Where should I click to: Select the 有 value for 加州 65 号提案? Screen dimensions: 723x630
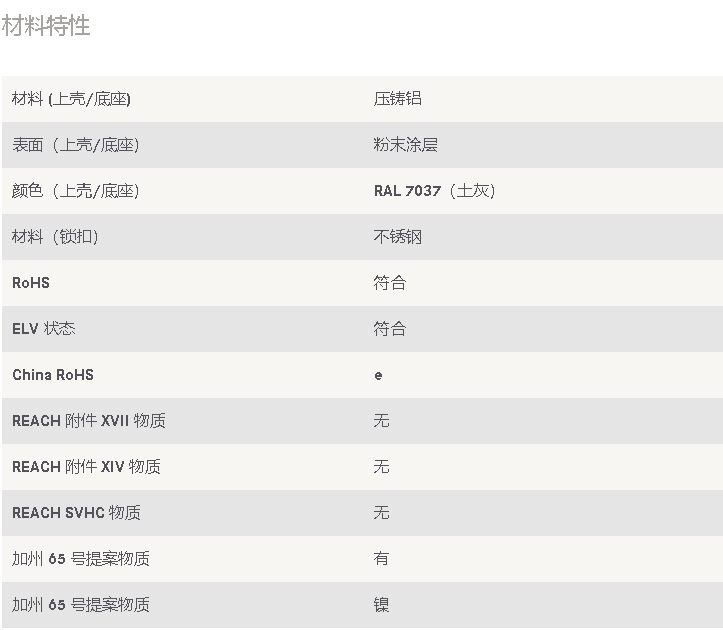(381, 559)
